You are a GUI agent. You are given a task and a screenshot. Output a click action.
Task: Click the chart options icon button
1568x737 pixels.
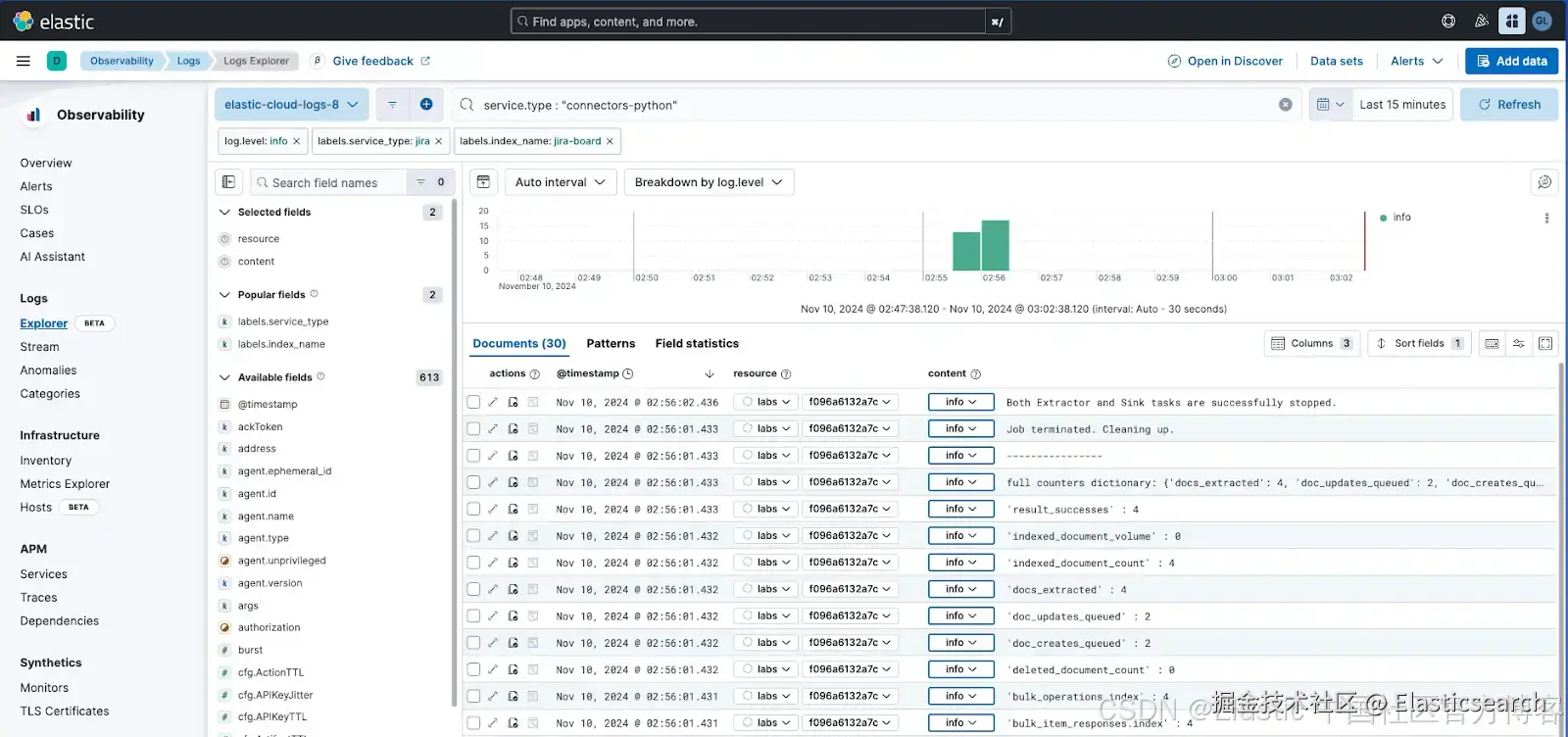tap(483, 182)
